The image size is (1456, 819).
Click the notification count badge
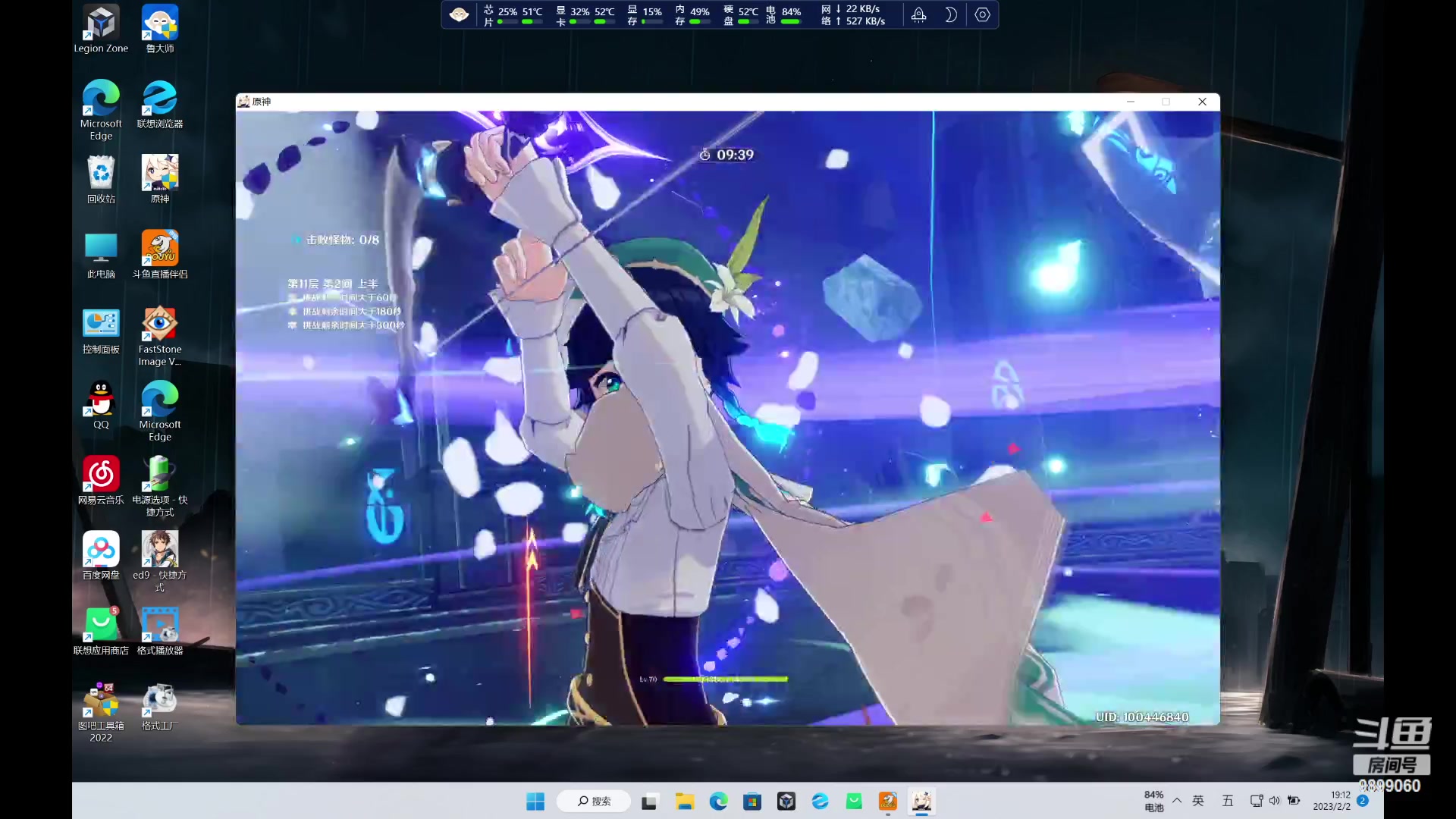[x=1363, y=801]
